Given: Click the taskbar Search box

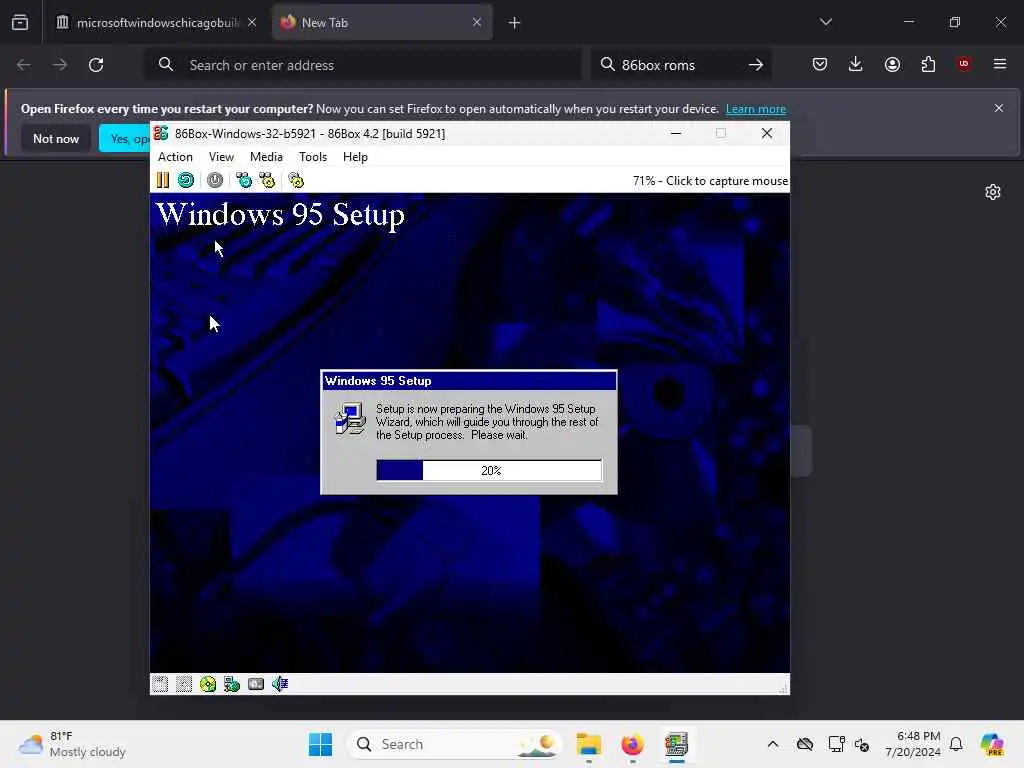Looking at the screenshot, I should [x=456, y=744].
